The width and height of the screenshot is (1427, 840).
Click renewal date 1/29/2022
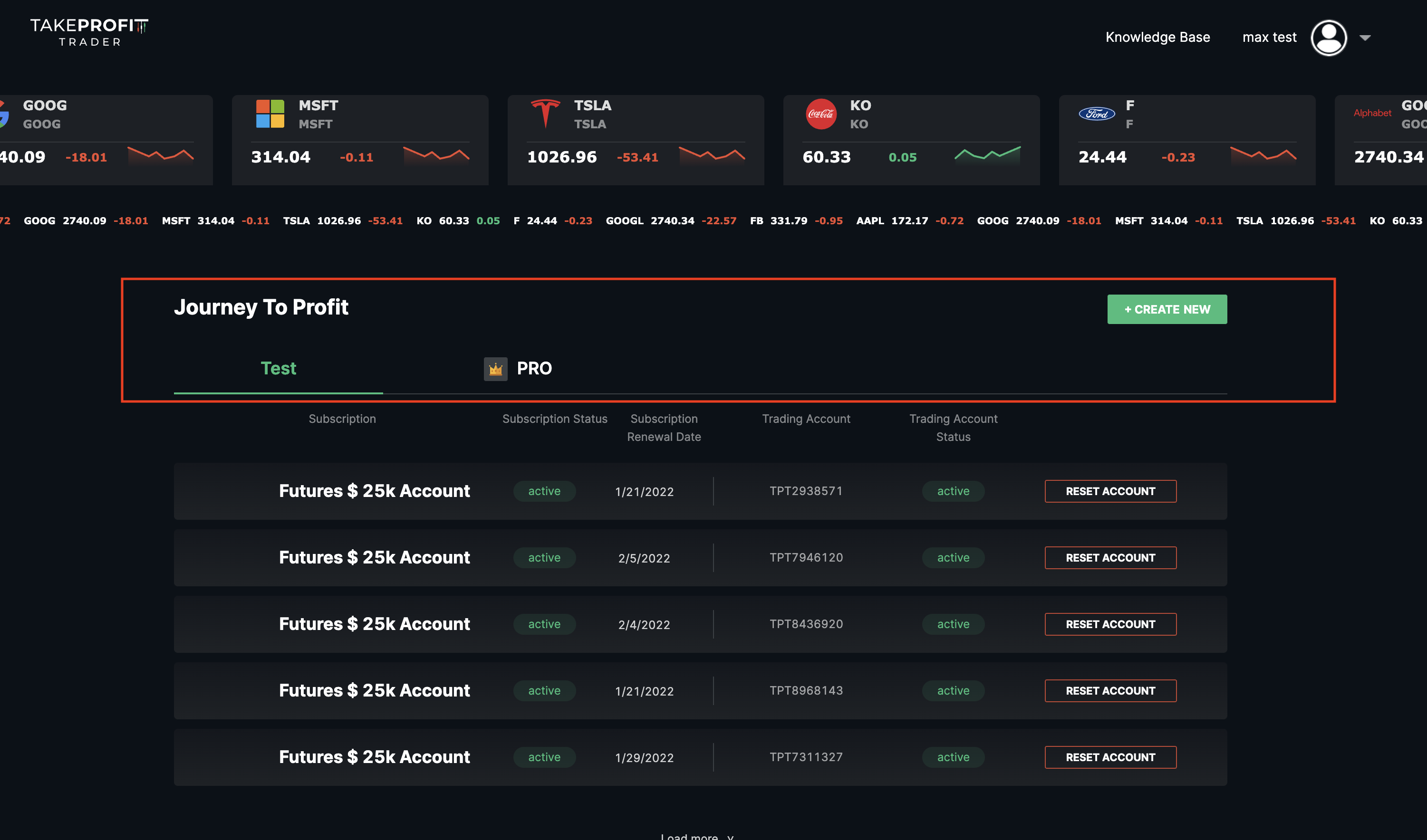pos(644,758)
